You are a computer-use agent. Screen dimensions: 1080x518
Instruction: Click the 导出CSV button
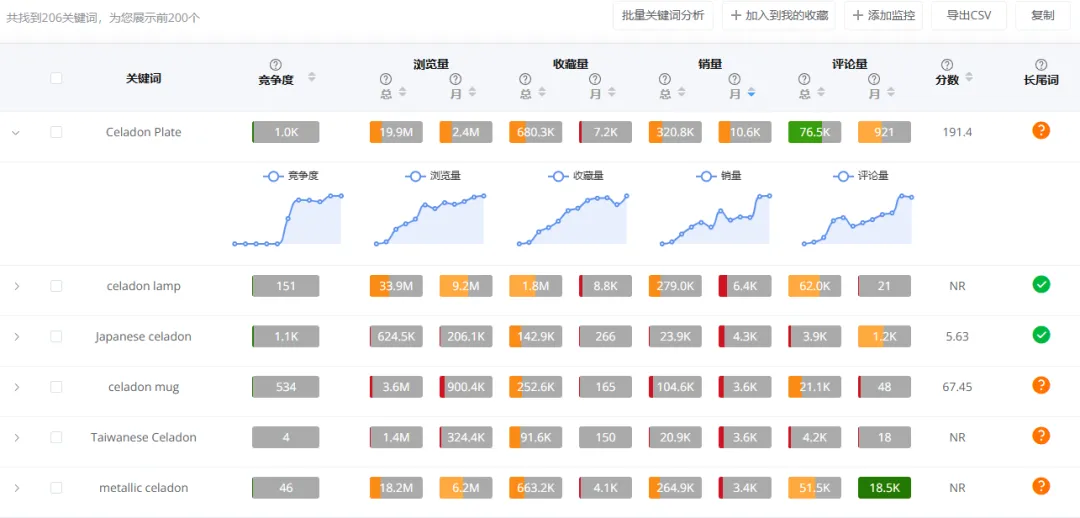969,16
